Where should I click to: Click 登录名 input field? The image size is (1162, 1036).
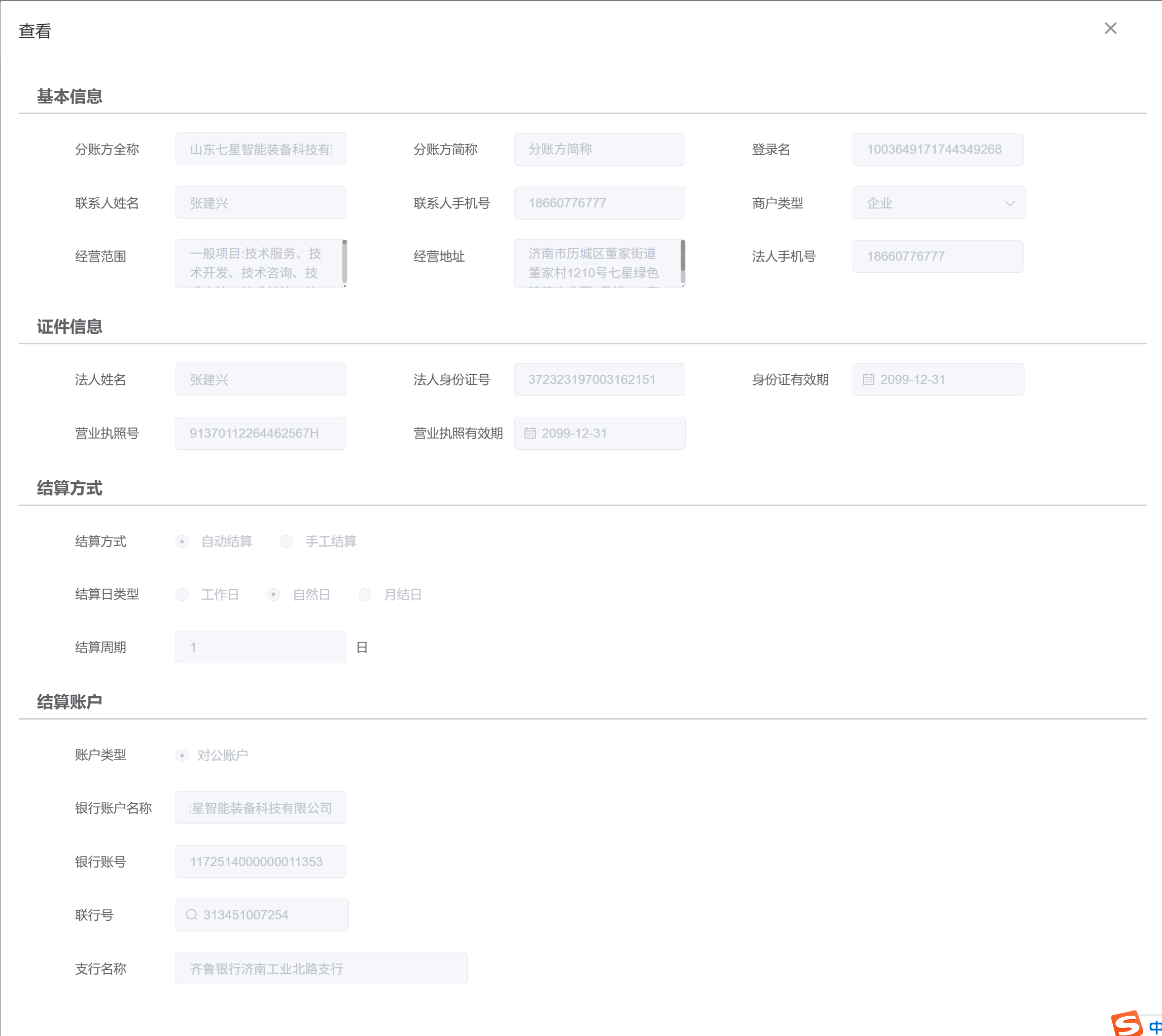coord(937,150)
